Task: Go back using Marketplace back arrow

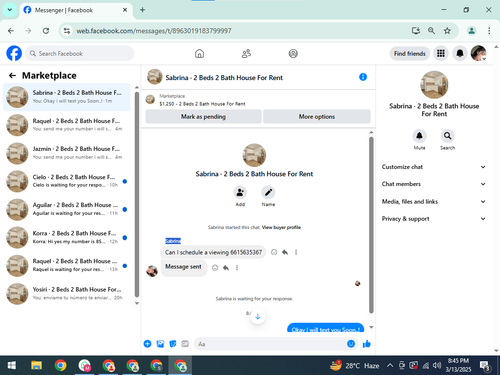Action: click(x=12, y=76)
